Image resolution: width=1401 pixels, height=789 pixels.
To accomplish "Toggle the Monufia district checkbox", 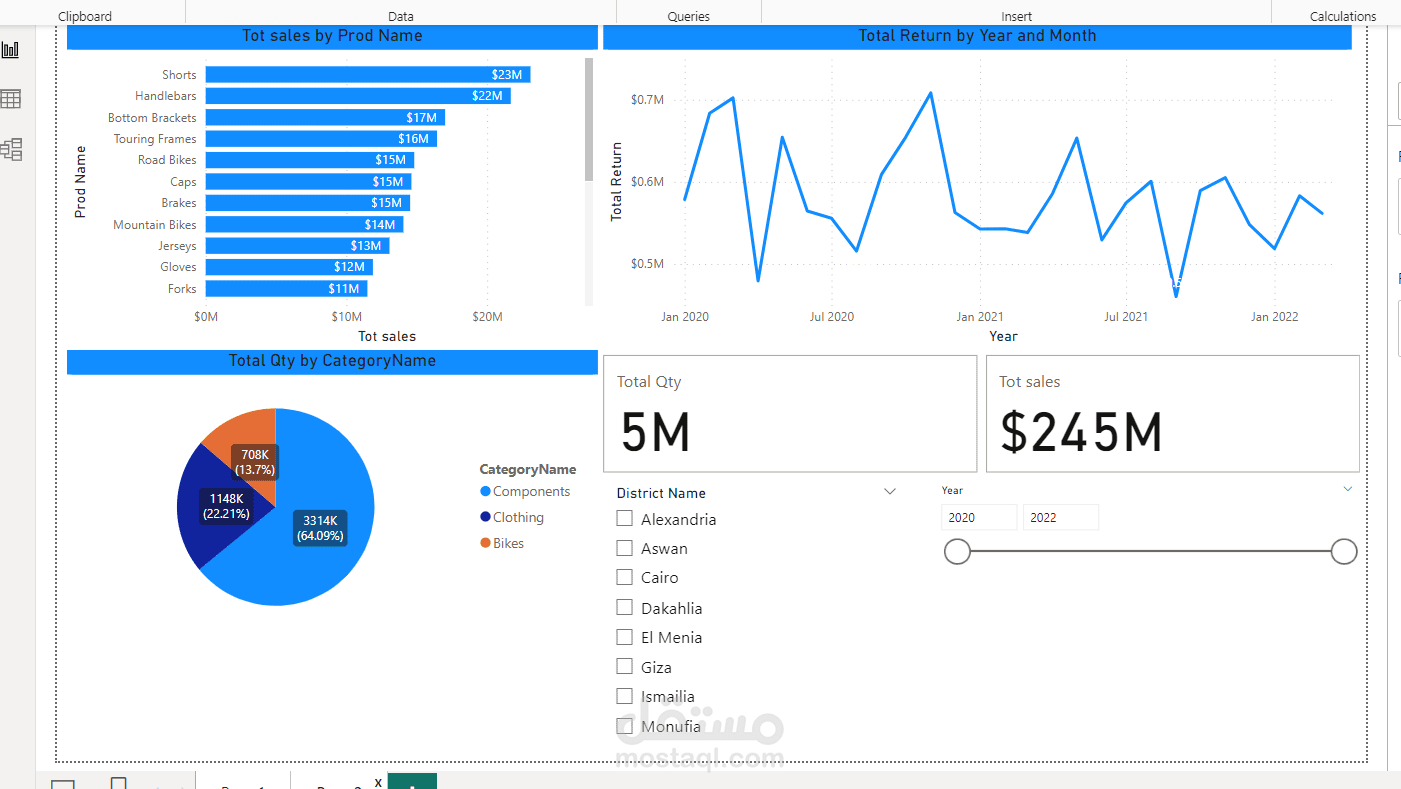I will click(x=625, y=726).
